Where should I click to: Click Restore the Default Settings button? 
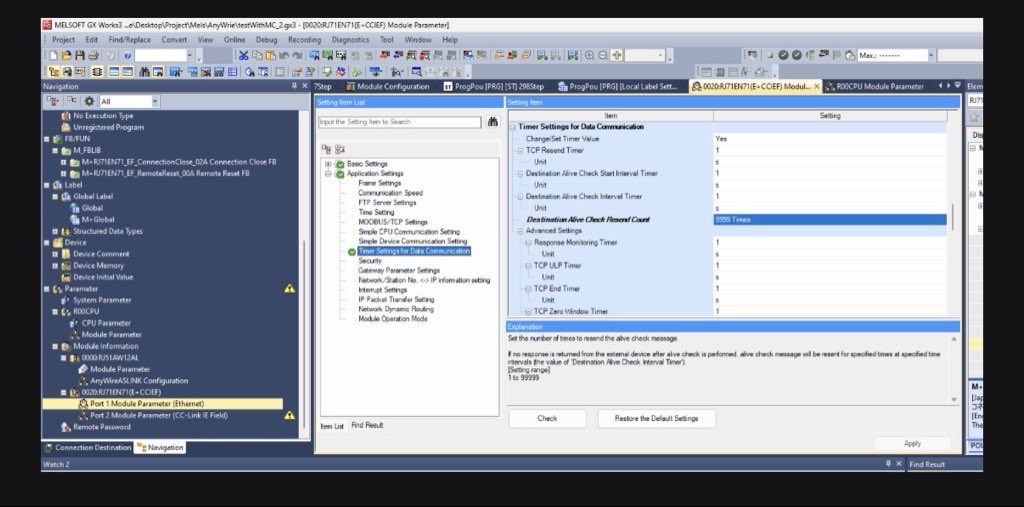[x=656, y=419]
